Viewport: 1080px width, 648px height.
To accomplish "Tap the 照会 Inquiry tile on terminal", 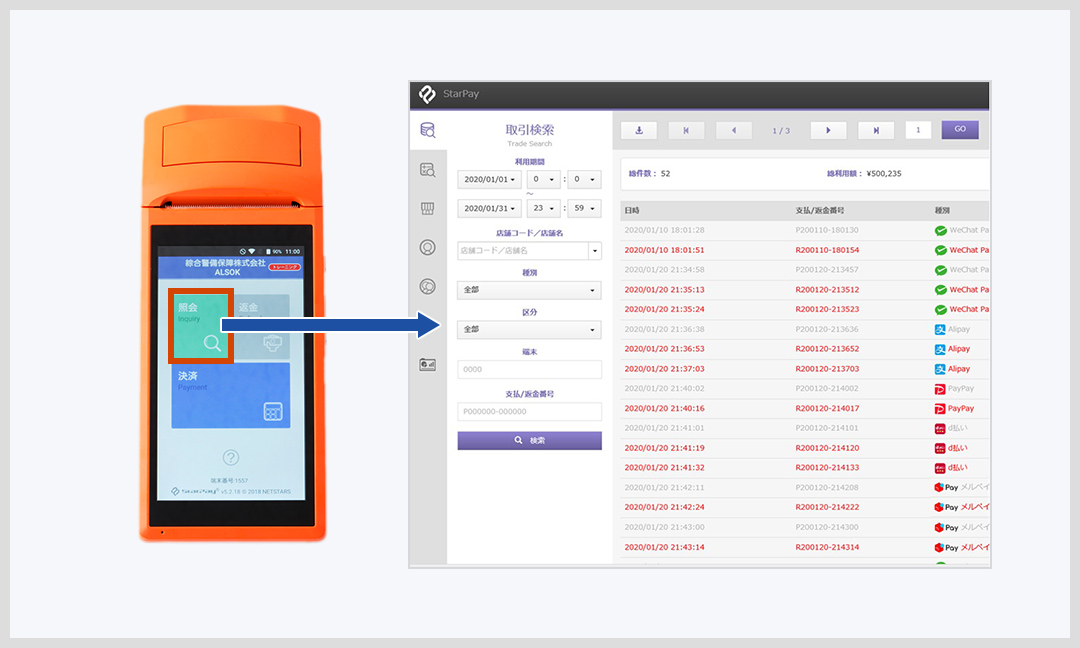I will pos(200,326).
